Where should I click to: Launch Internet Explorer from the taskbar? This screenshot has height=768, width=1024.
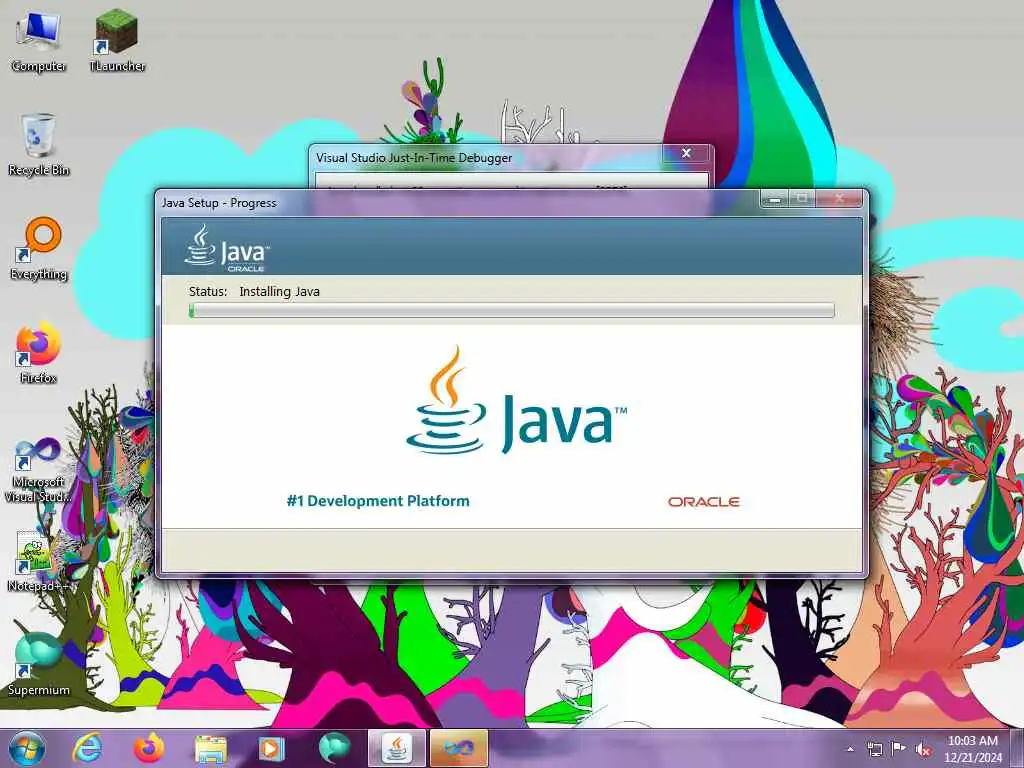tap(87, 748)
